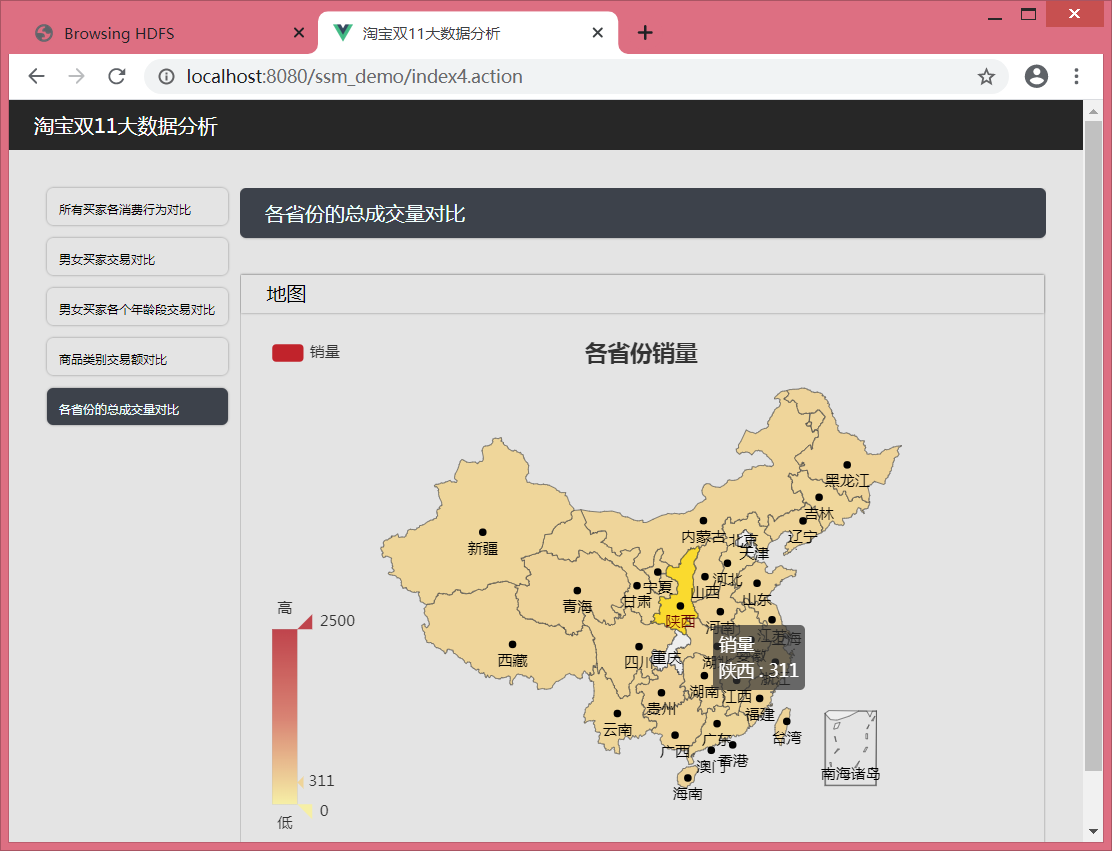
Task: Click the vertical scrollbar thumb
Action: point(1094,445)
